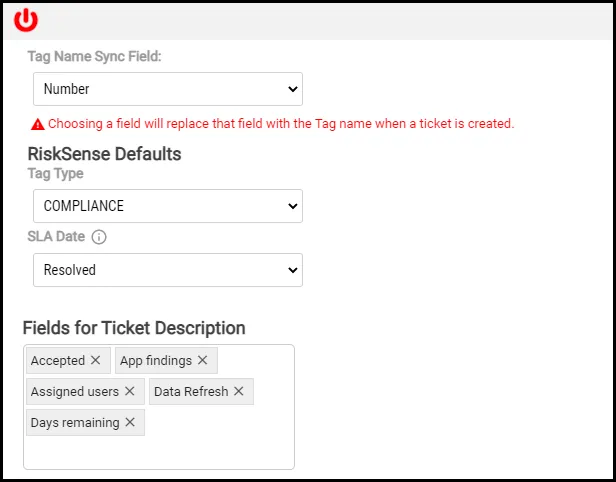This screenshot has width=616, height=482.
Task: Remove the Accepted field tag
Action: pos(95,360)
